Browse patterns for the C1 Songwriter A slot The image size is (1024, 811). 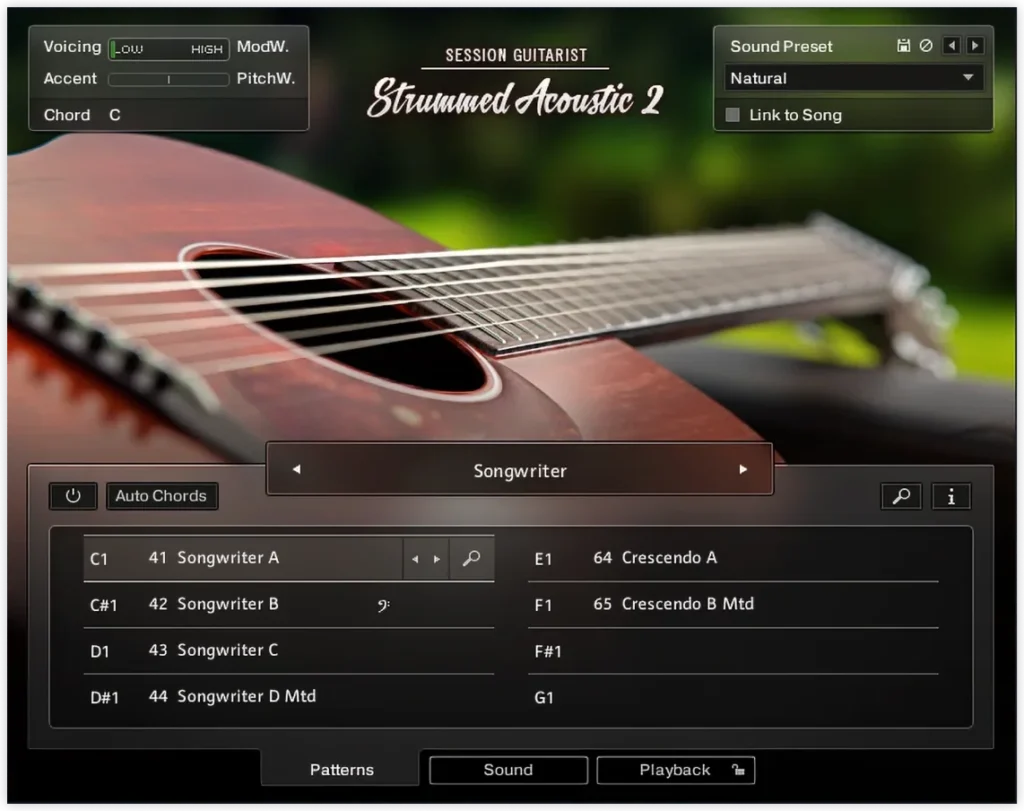point(472,559)
